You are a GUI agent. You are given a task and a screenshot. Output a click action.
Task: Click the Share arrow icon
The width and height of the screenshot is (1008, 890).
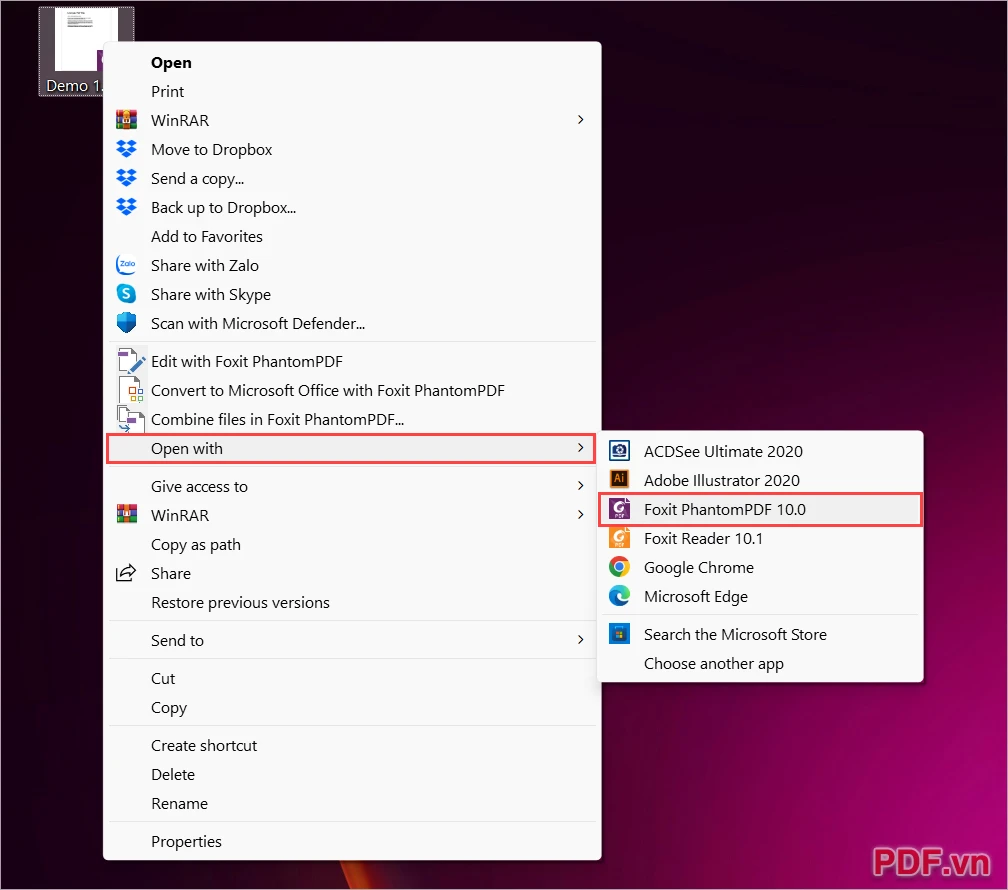pos(126,572)
